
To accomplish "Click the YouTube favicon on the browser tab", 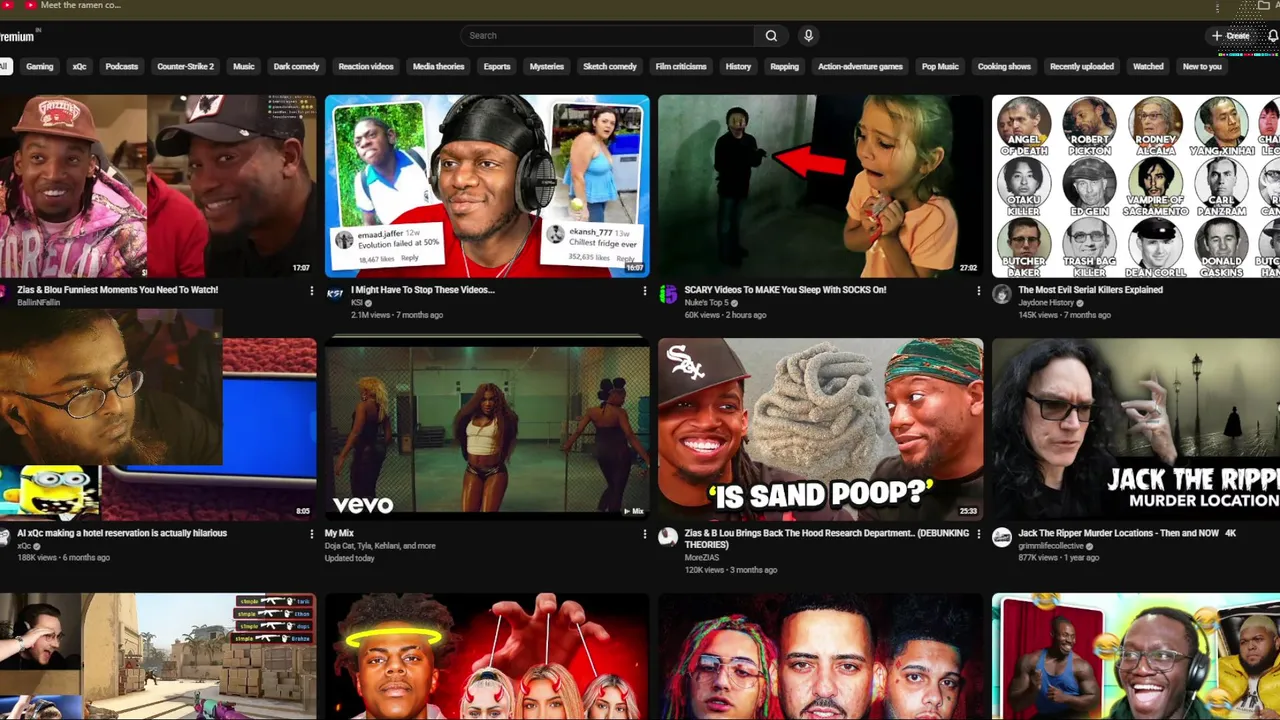I will pyautogui.click(x=30, y=5).
